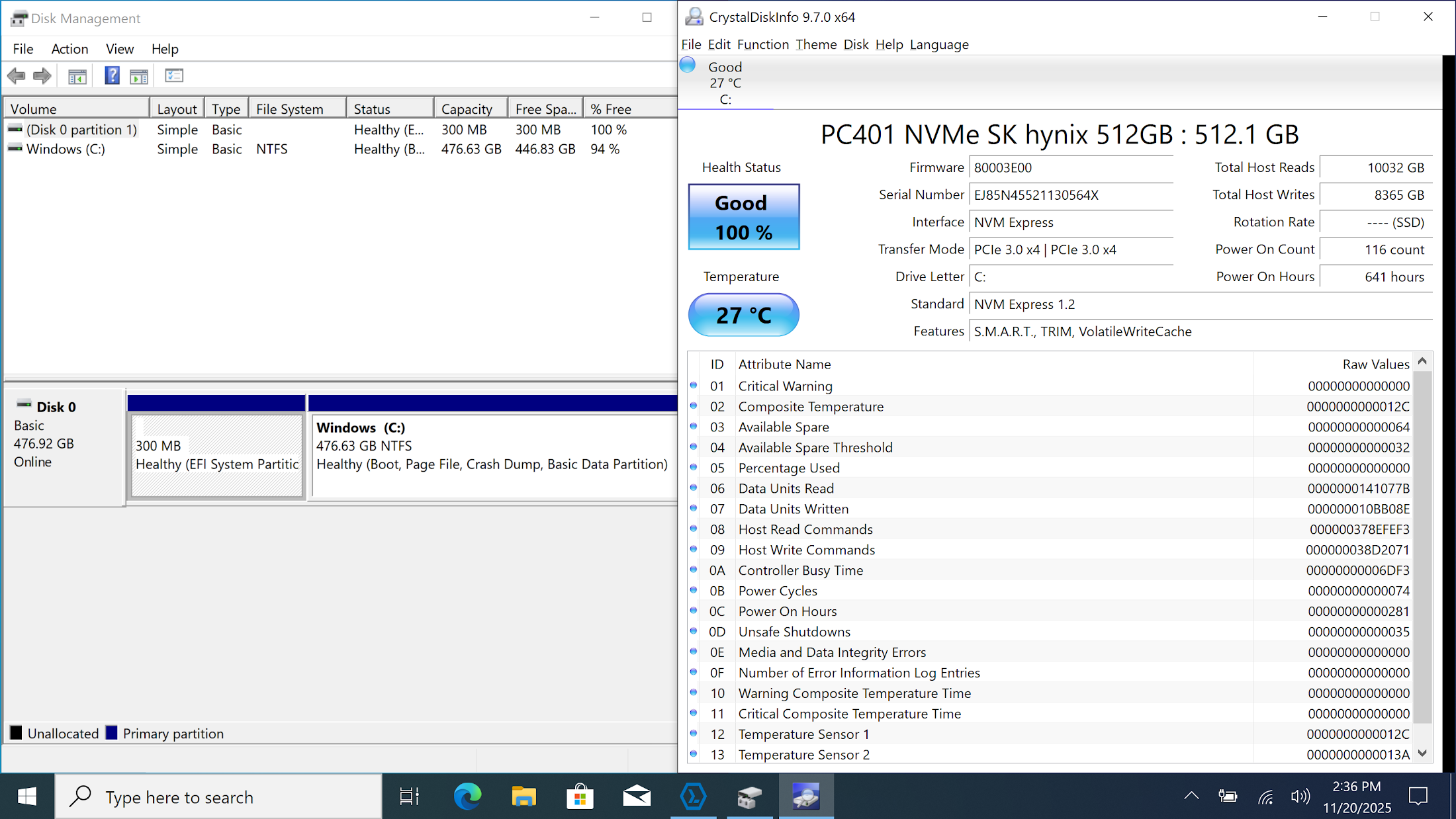Open the Action menu in Disk Management

click(69, 49)
